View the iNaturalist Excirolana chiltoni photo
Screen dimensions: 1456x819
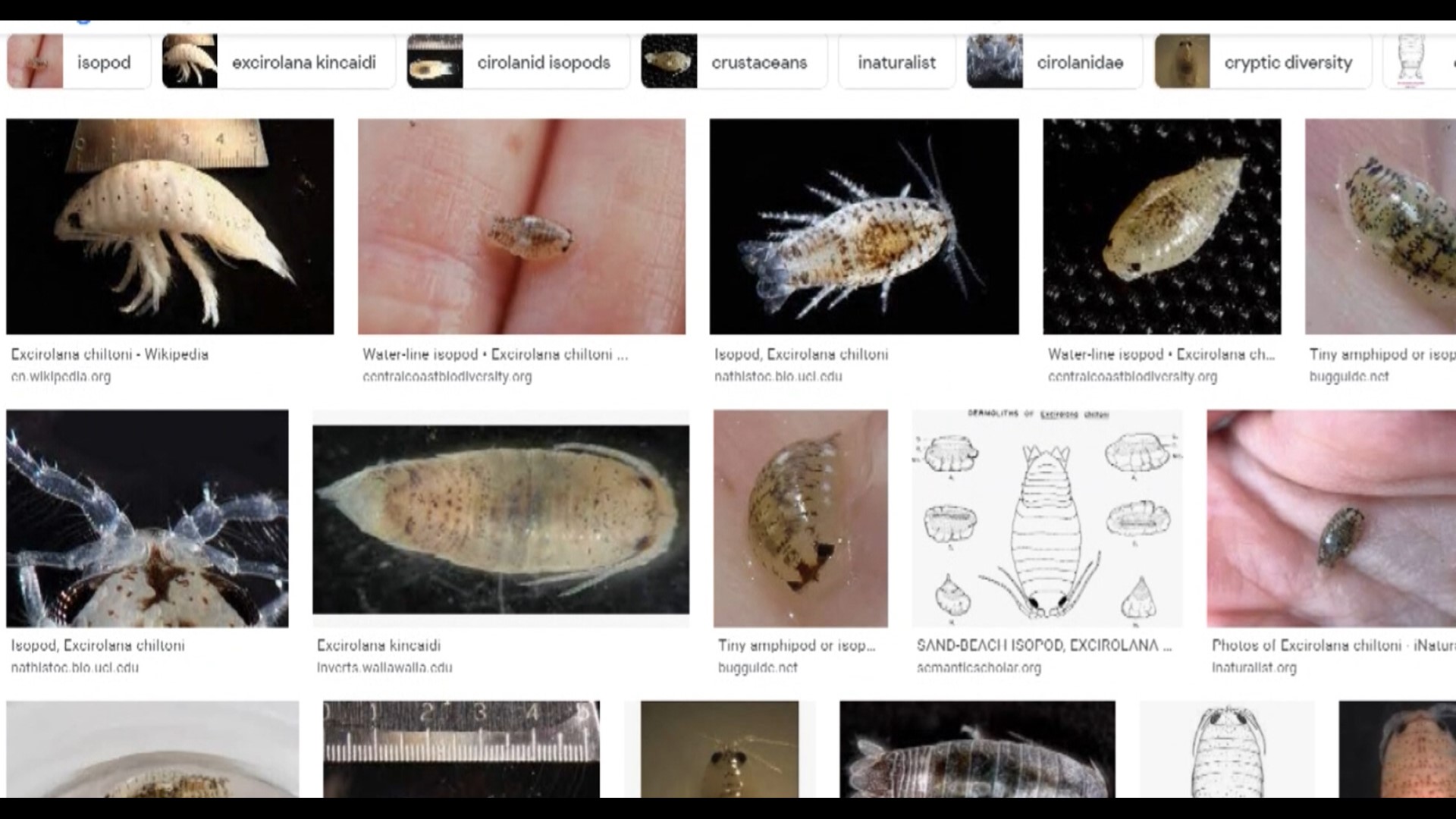pyautogui.click(x=1331, y=519)
